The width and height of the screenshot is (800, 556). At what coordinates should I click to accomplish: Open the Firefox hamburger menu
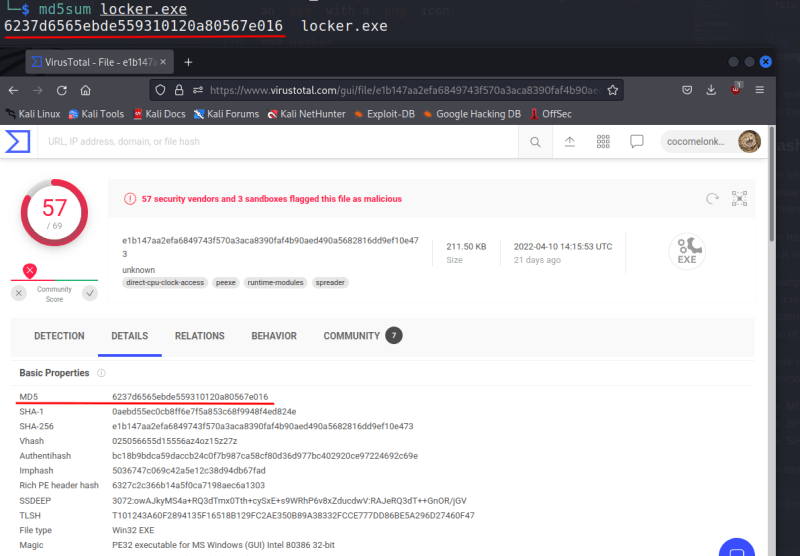pos(760,90)
